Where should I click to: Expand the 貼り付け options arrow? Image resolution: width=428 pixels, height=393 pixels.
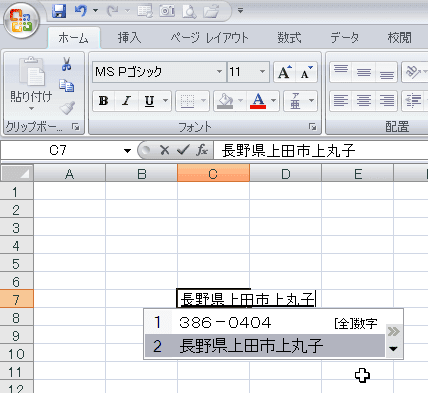coord(31,109)
